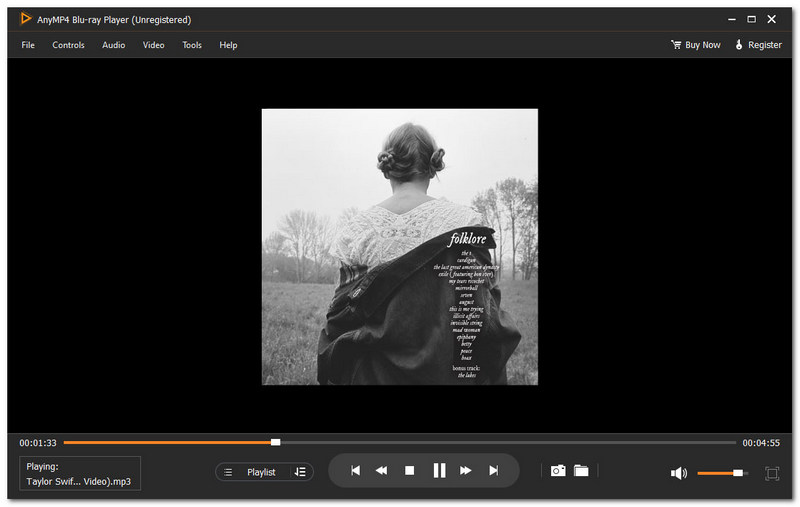
Task: Maximize the player window
Action: [752, 19]
